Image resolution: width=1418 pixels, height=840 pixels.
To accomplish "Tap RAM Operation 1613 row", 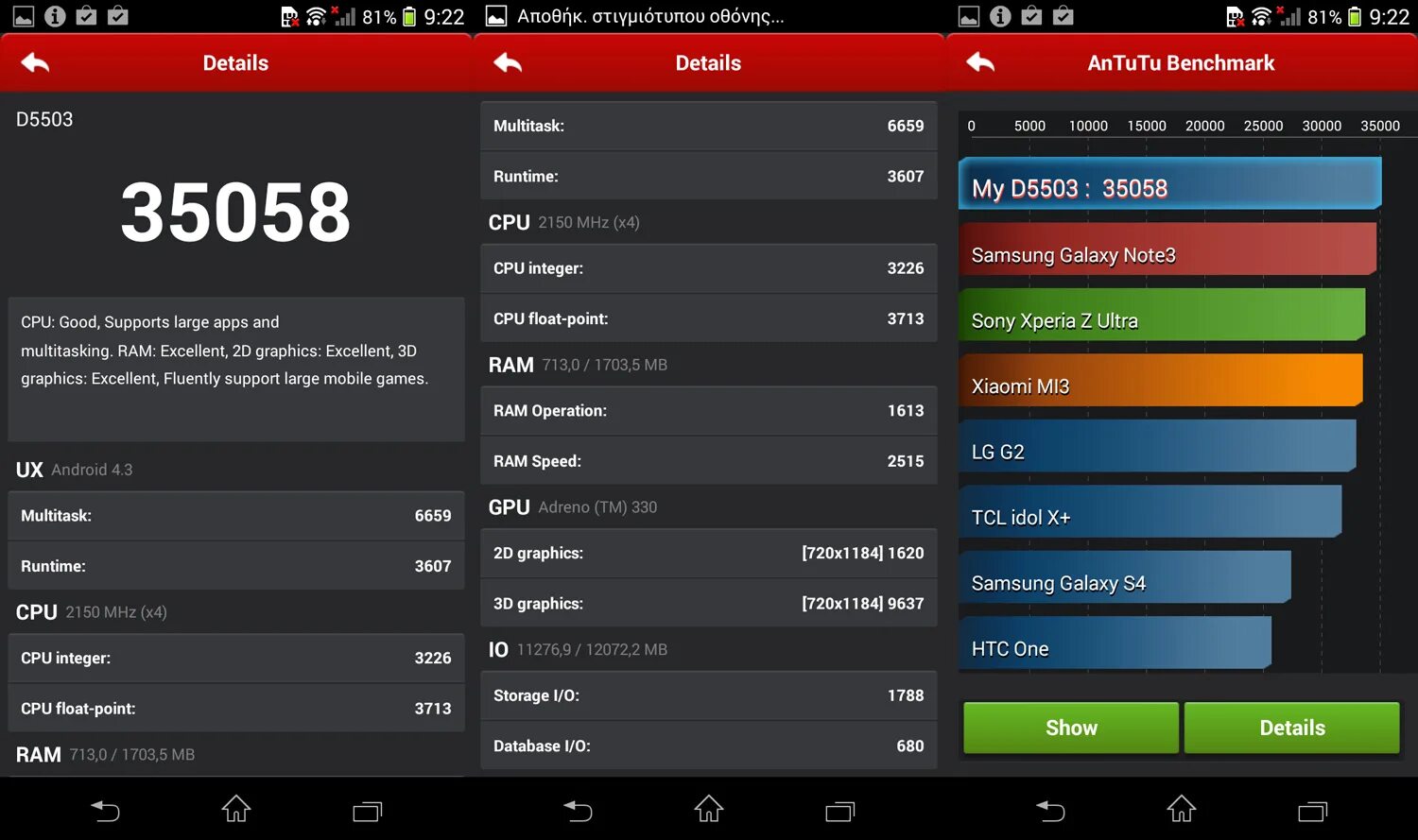I will pos(709,411).
